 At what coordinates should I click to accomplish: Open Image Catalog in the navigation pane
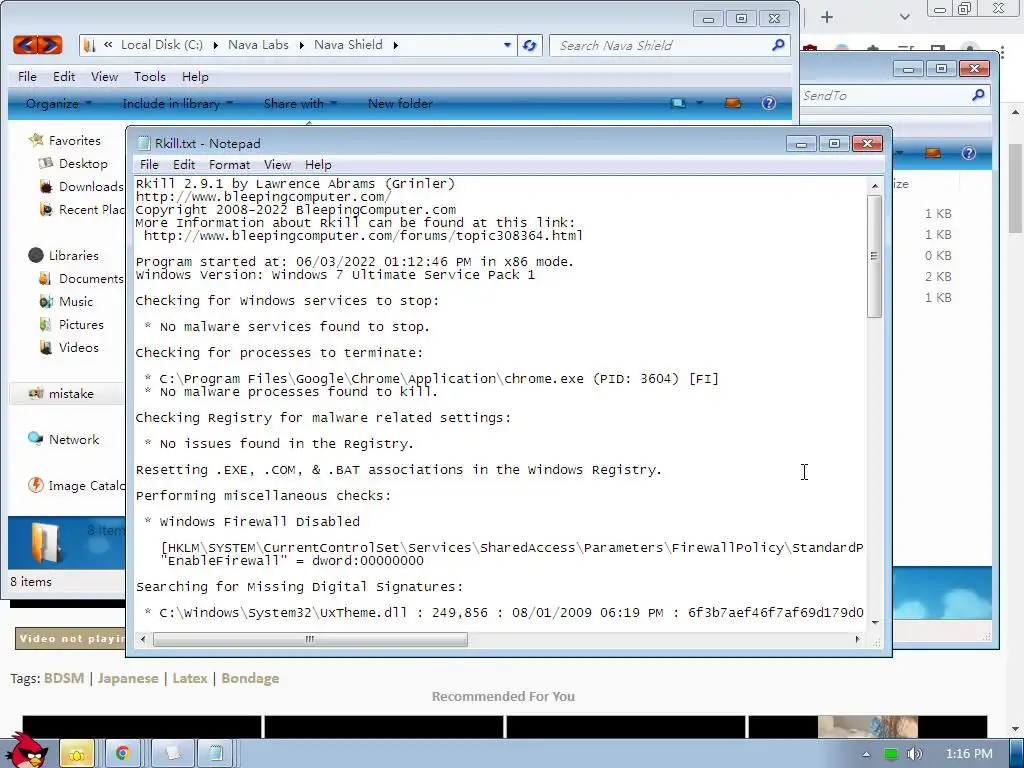point(86,485)
